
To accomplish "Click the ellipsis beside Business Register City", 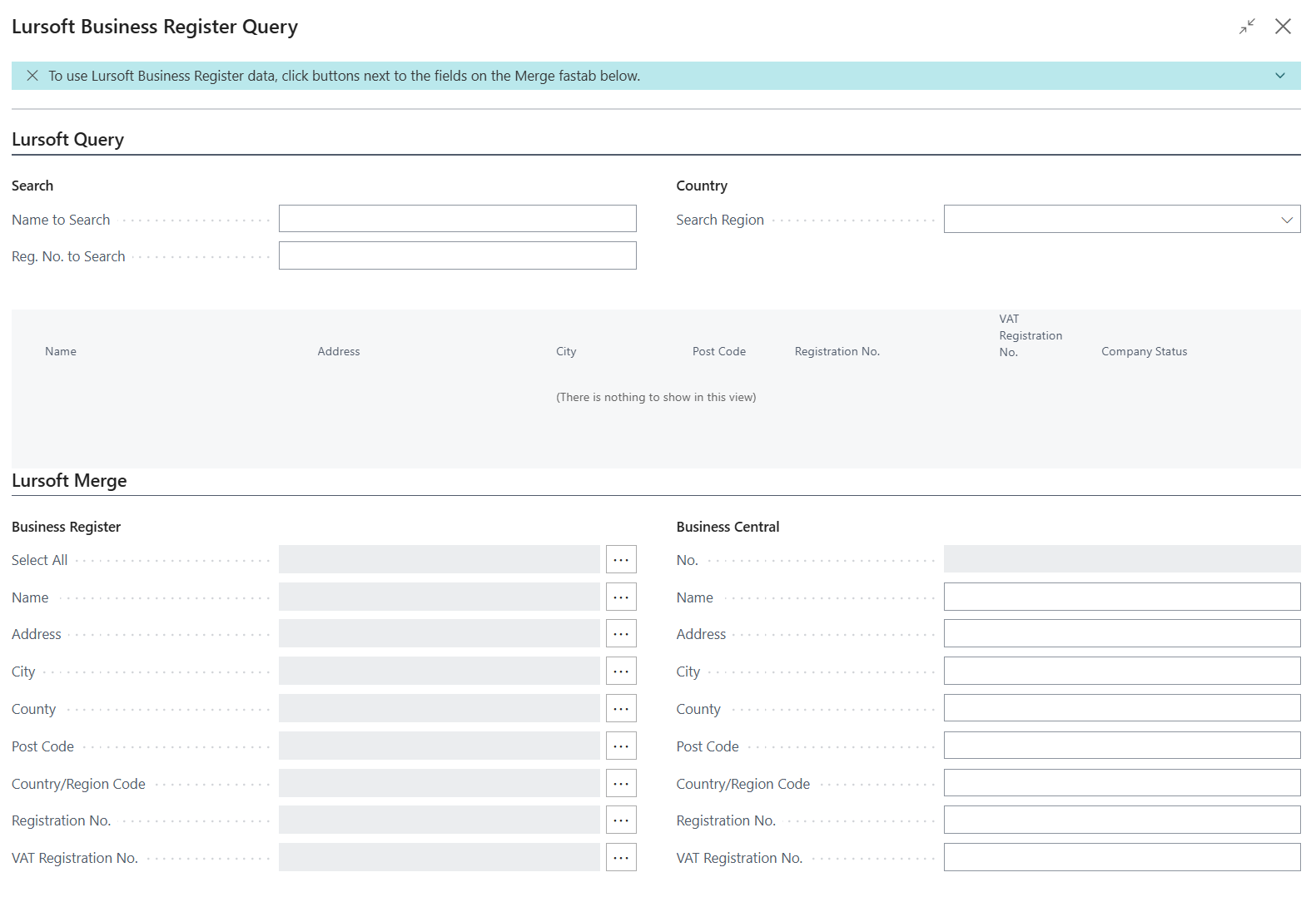I will pos(621,671).
